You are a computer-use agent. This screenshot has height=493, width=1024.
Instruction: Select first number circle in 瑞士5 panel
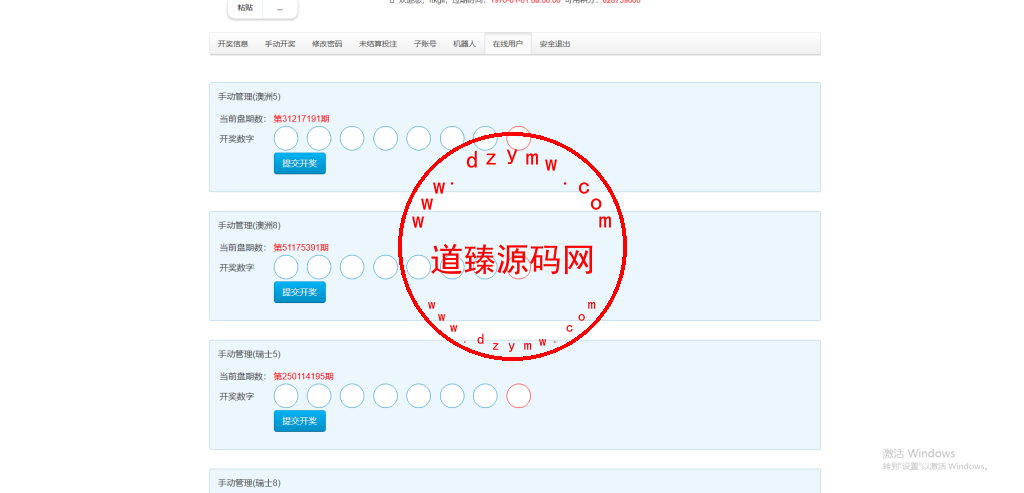click(286, 396)
